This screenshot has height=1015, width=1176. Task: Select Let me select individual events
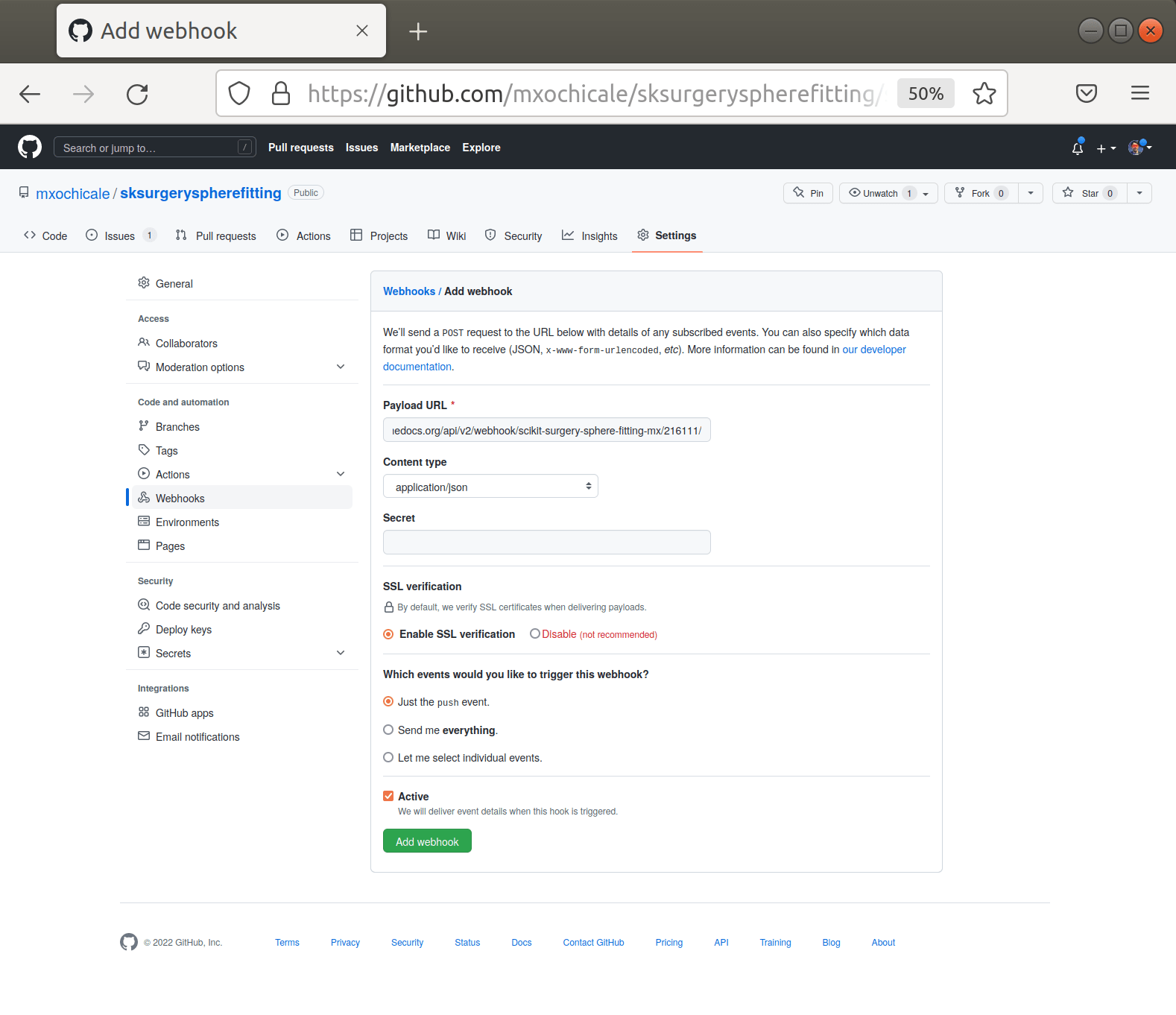[388, 757]
